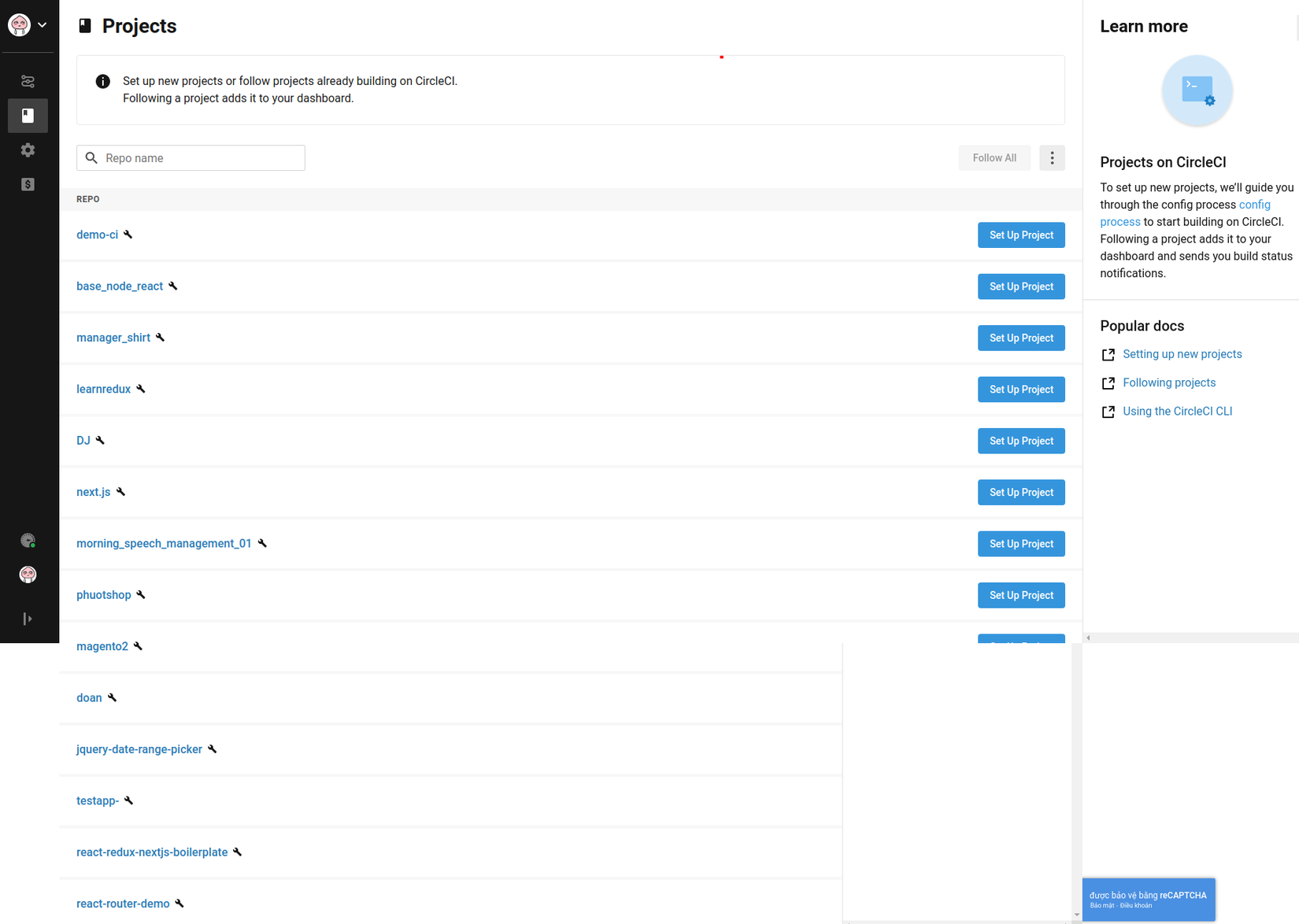The width and height of the screenshot is (1299, 924).
Task: Open Using the CircleCI CLI doc
Action: [x=1178, y=411]
